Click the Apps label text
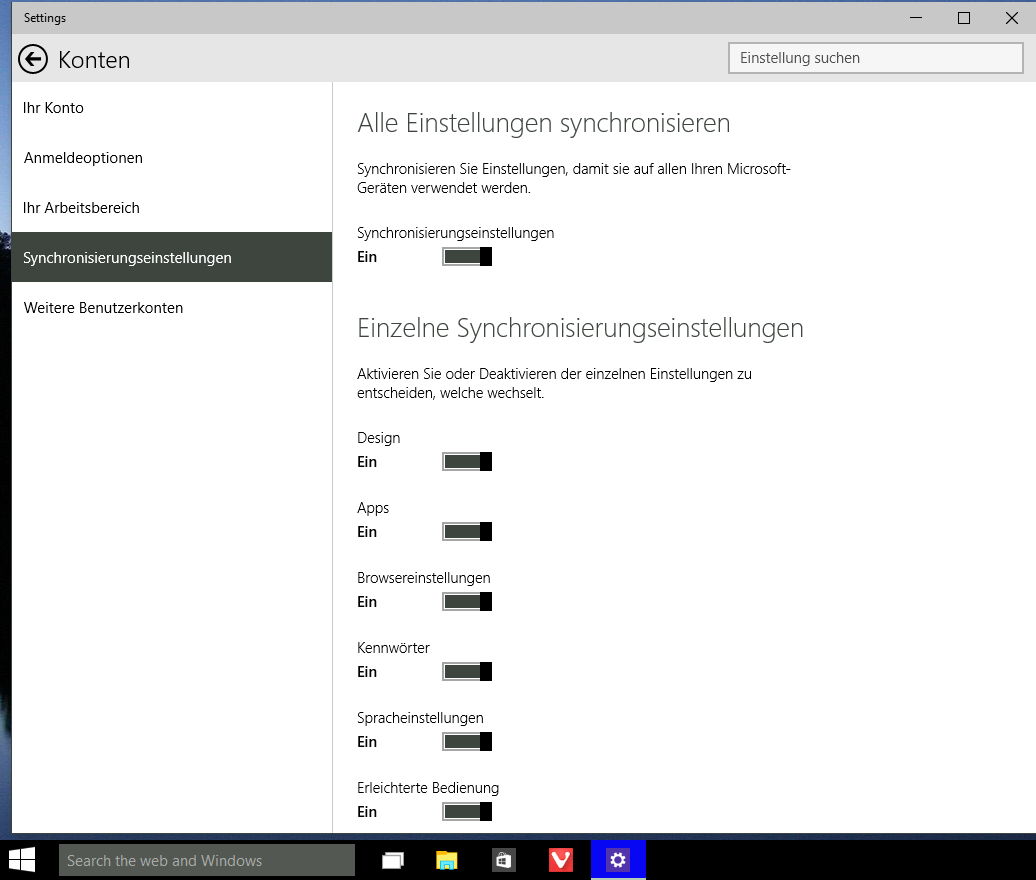Image resolution: width=1036 pixels, height=880 pixels. pyautogui.click(x=373, y=508)
